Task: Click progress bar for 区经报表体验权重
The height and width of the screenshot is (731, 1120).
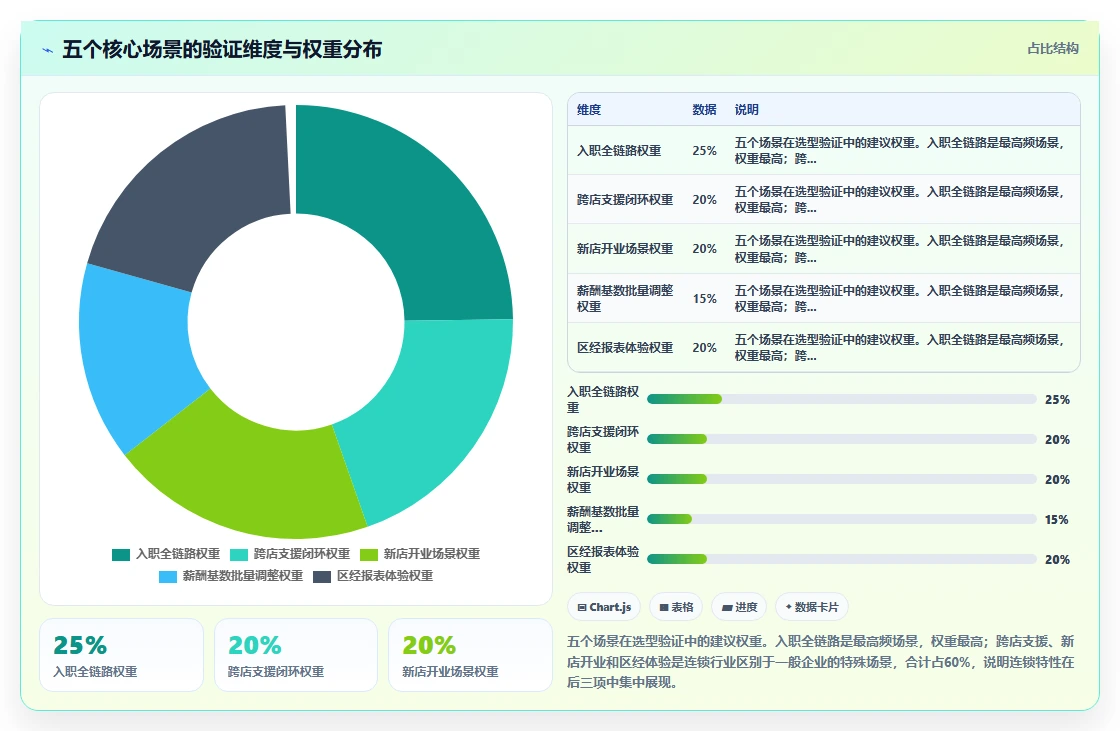Action: (841, 559)
